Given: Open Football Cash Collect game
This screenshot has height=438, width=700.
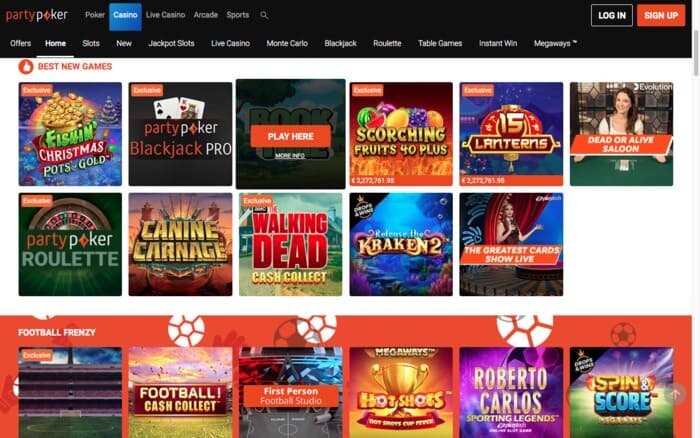Looking at the screenshot, I should (x=180, y=392).
